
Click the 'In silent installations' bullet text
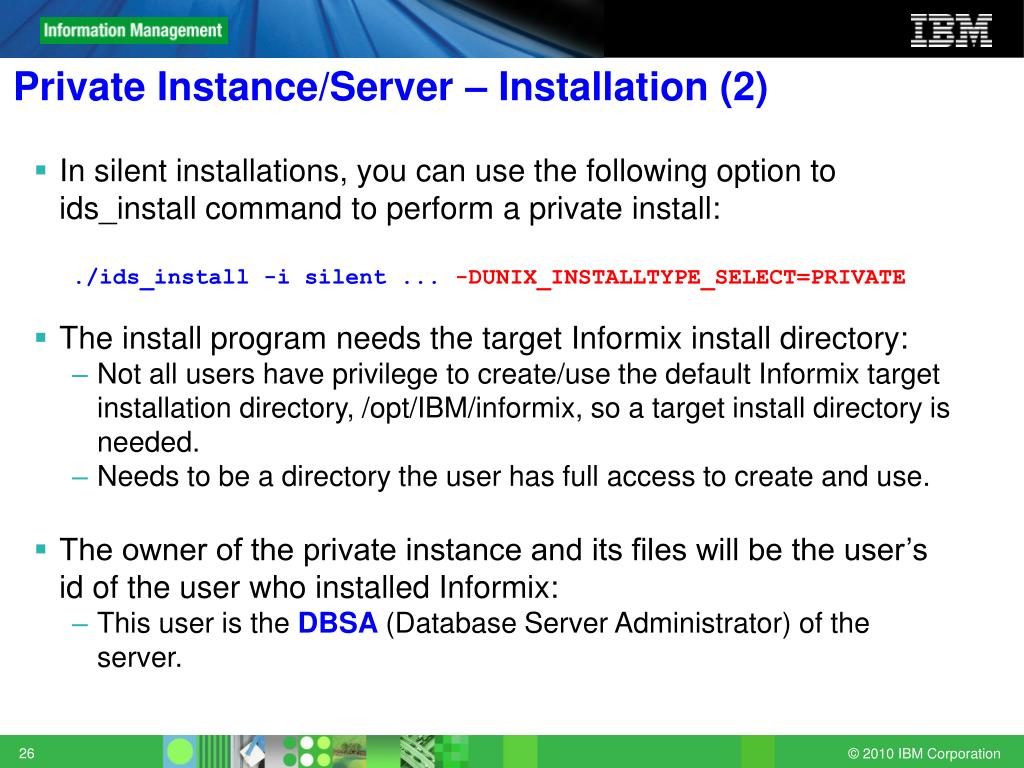pyautogui.click(x=447, y=190)
